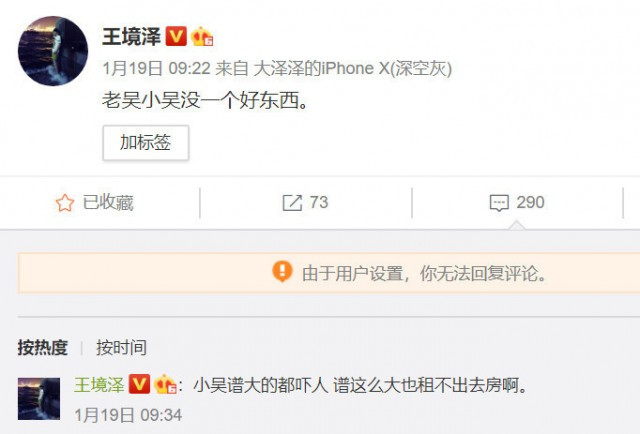Screen dimensions: 640x434
Task: Click the 大泽泽的iPhone X source link
Action: (353, 68)
